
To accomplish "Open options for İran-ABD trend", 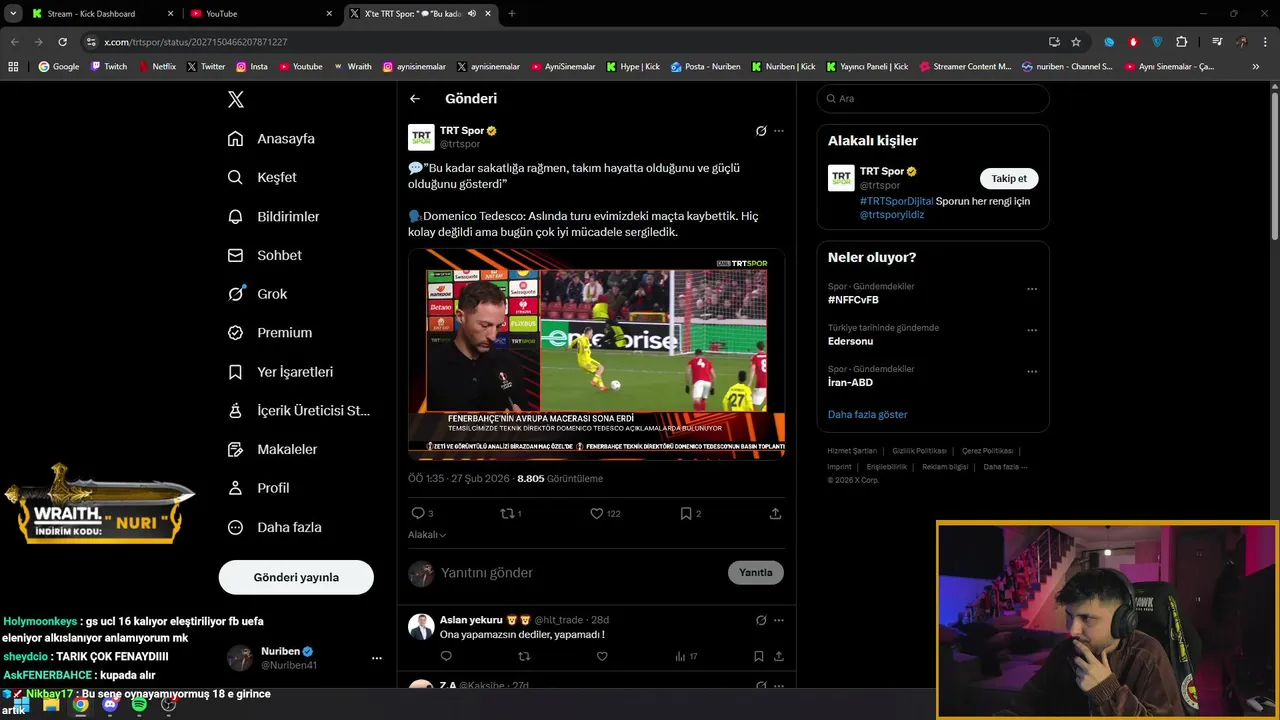I will (1032, 372).
